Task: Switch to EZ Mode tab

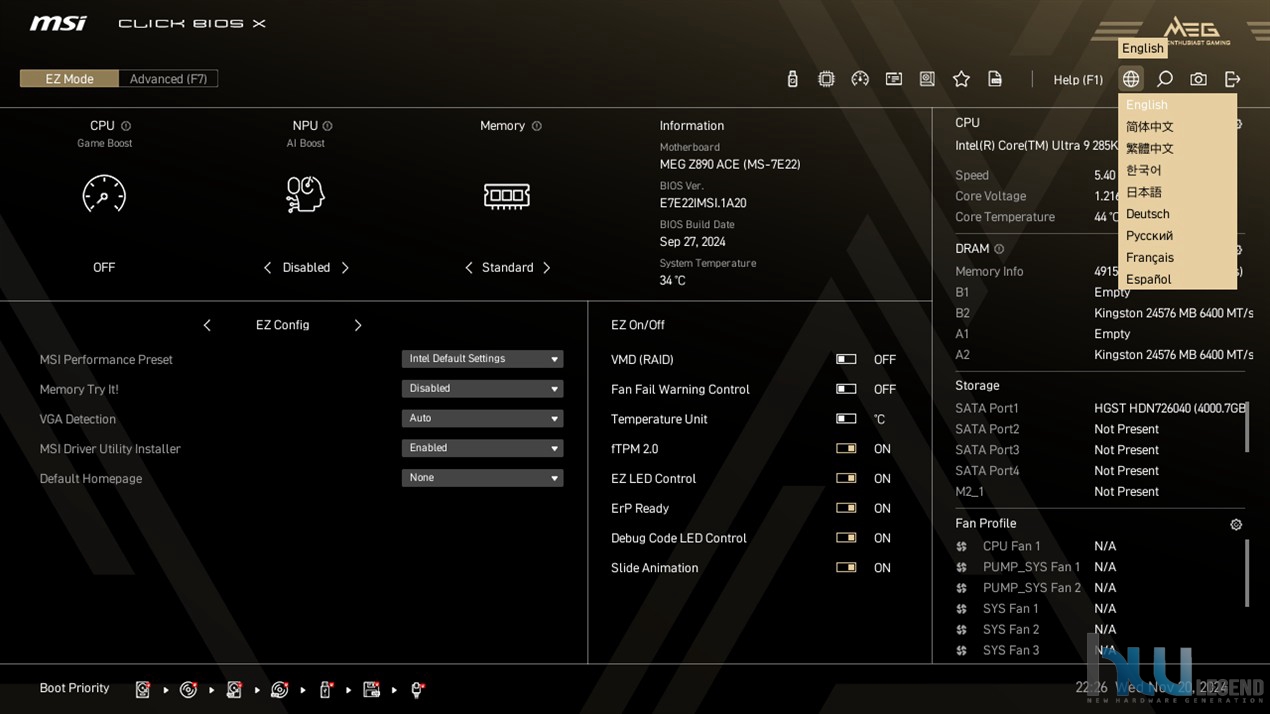Action: point(69,79)
